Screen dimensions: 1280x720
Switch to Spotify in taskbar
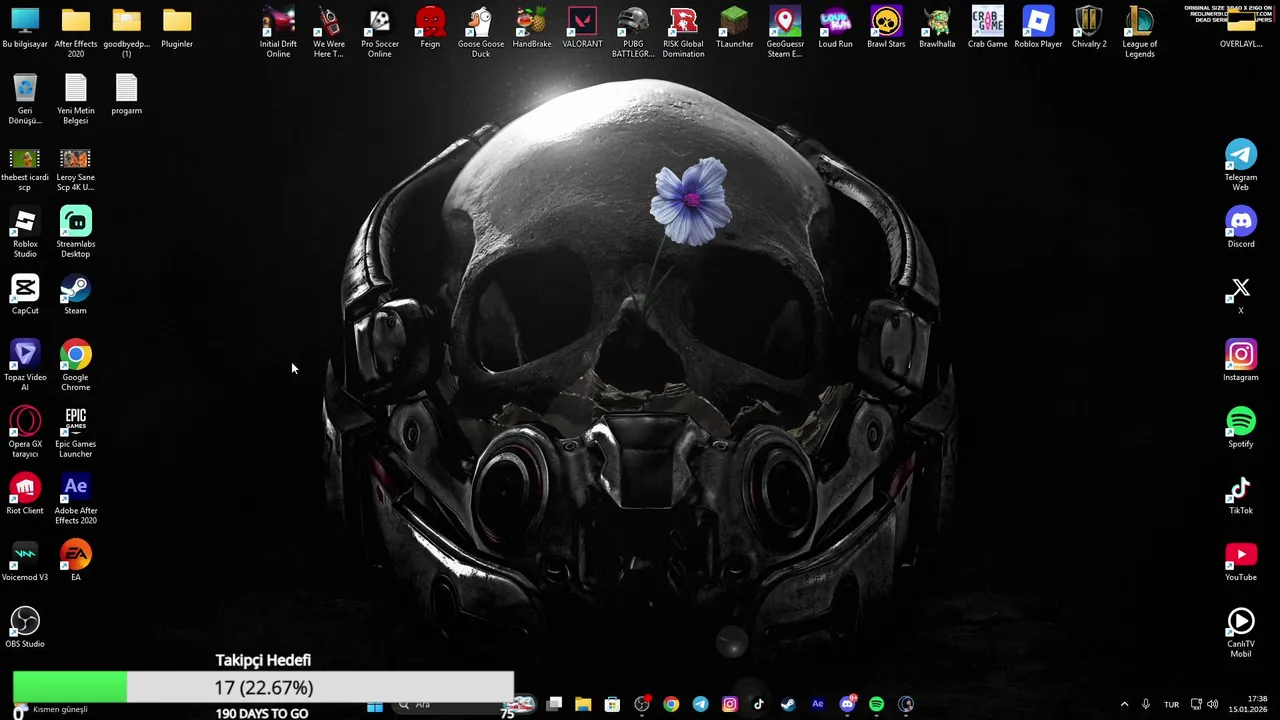tap(877, 705)
